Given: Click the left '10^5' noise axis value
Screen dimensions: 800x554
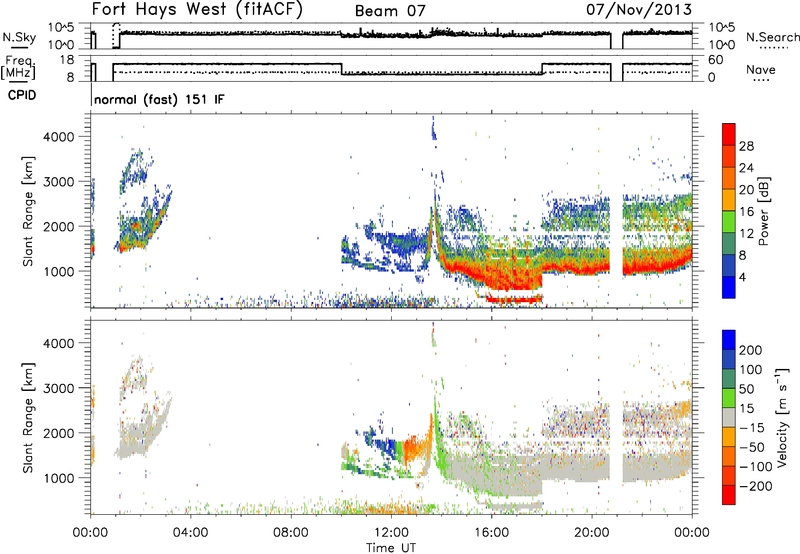Looking at the screenshot, I should pyautogui.click(x=61, y=28).
